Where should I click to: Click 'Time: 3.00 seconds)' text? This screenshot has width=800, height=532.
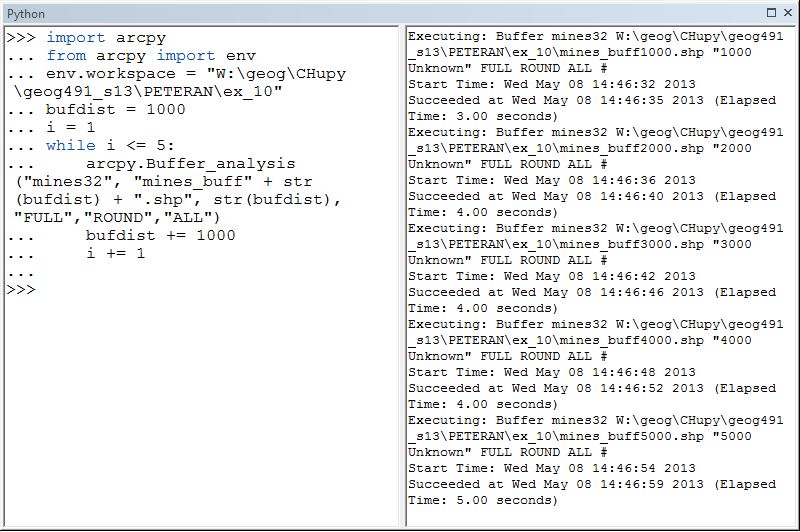483,116
